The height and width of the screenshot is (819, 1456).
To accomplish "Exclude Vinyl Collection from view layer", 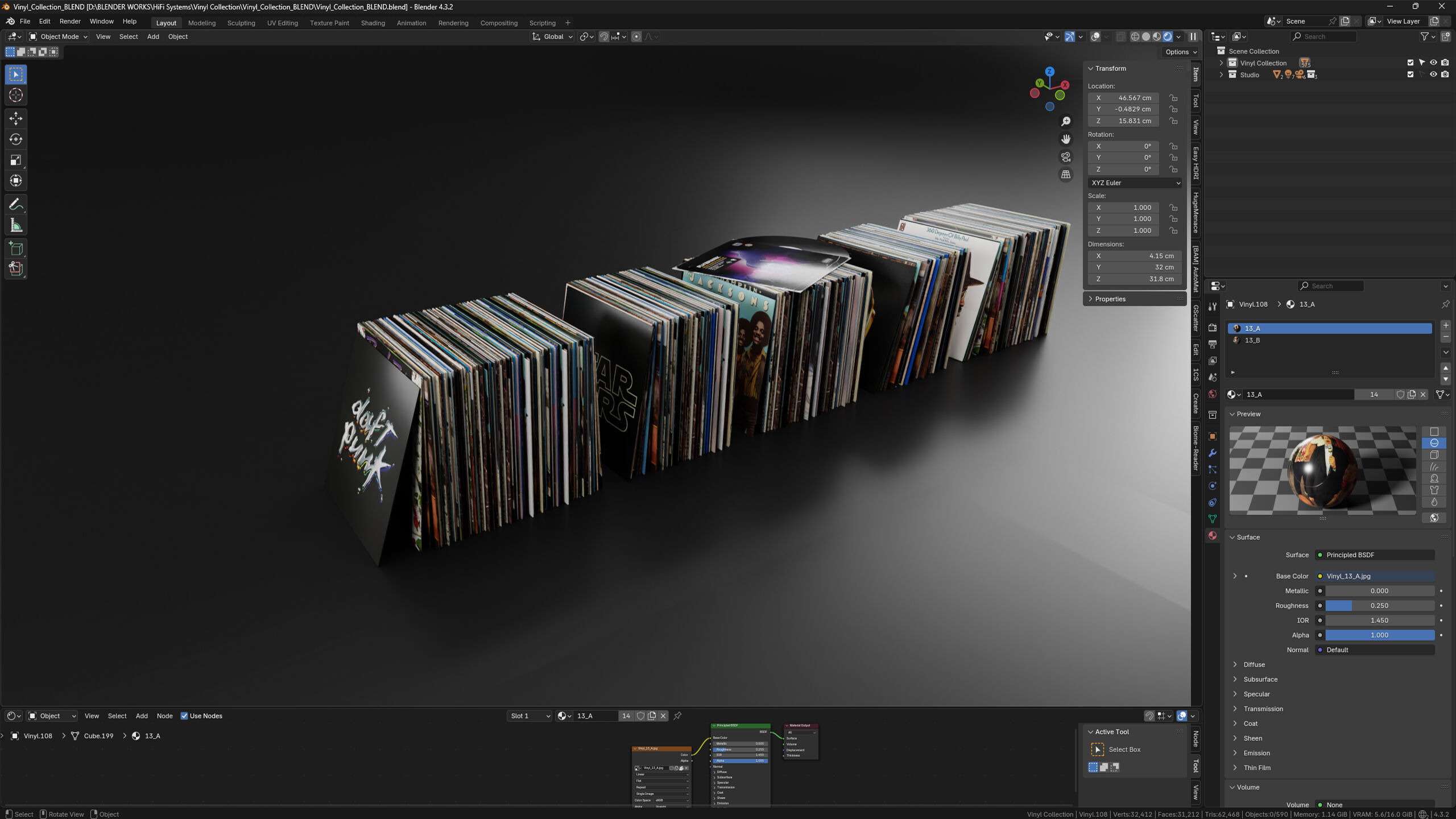I will point(1410,63).
